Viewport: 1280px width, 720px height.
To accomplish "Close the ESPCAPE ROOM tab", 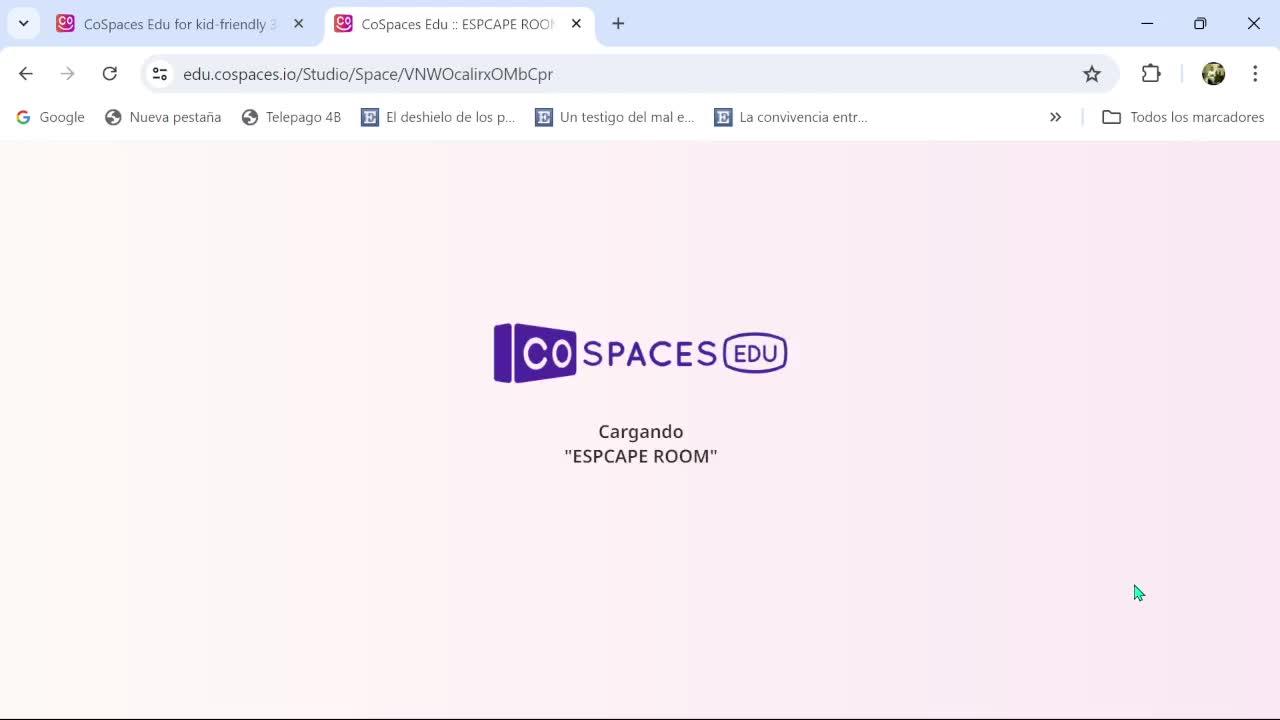I will click(576, 24).
